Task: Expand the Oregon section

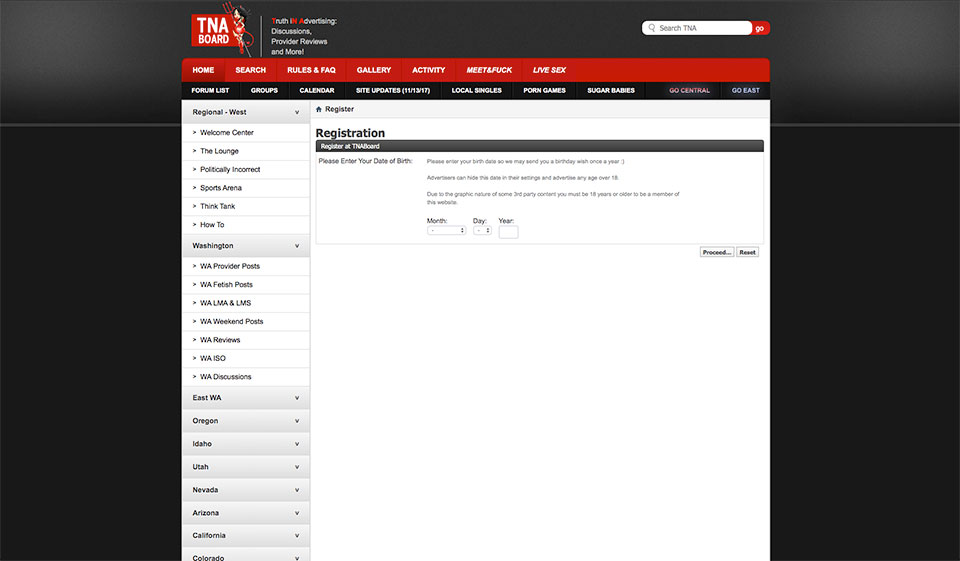Action: tap(297, 421)
